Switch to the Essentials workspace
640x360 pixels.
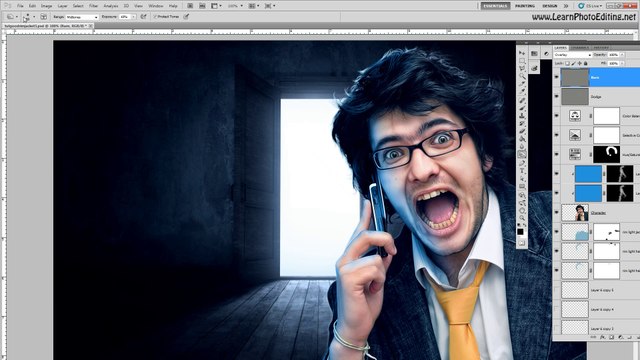pos(496,6)
